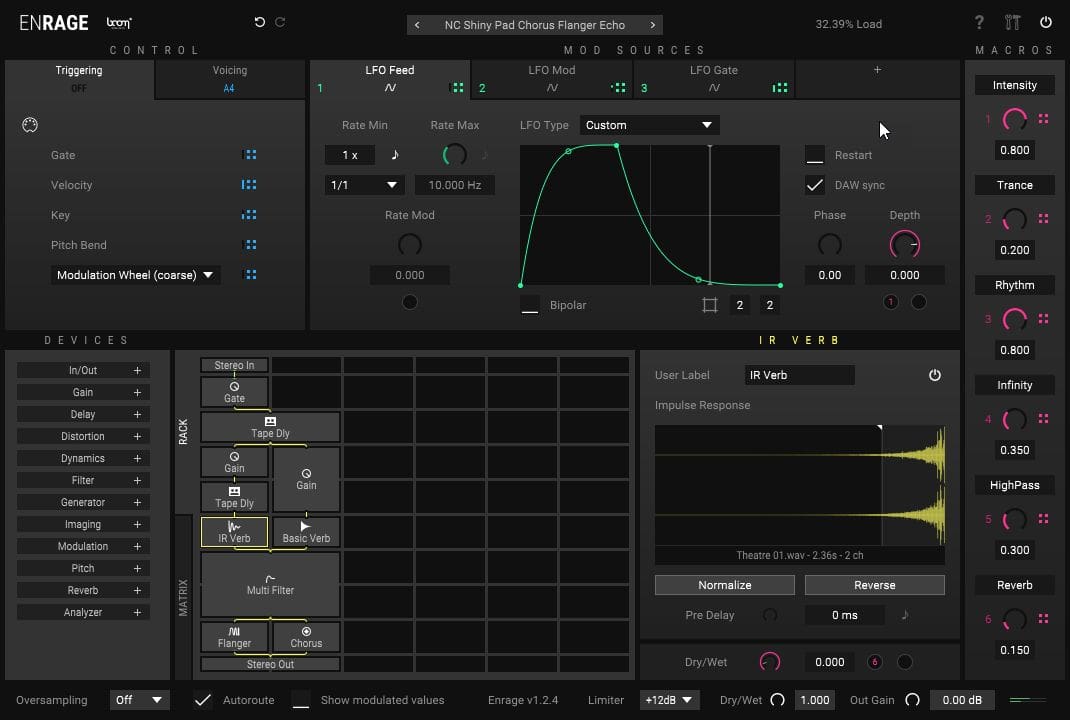Image resolution: width=1070 pixels, height=720 pixels.
Task: Click LFO Feed assignment dots icon
Action: pyautogui.click(x=457, y=88)
